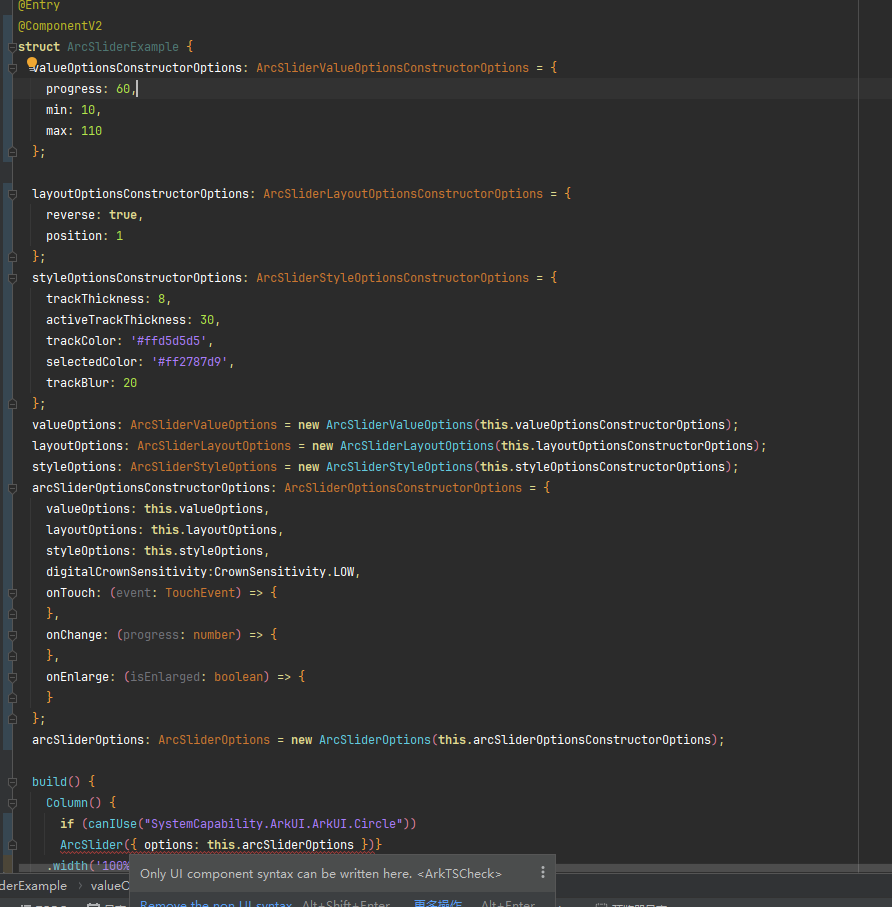Click the ArcSliderLayoutOptionsConstructorOptions type name

[403, 194]
